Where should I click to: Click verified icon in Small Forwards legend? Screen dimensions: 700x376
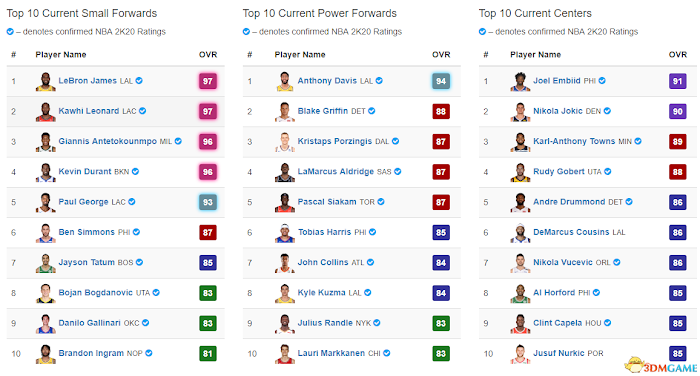click(x=10, y=32)
